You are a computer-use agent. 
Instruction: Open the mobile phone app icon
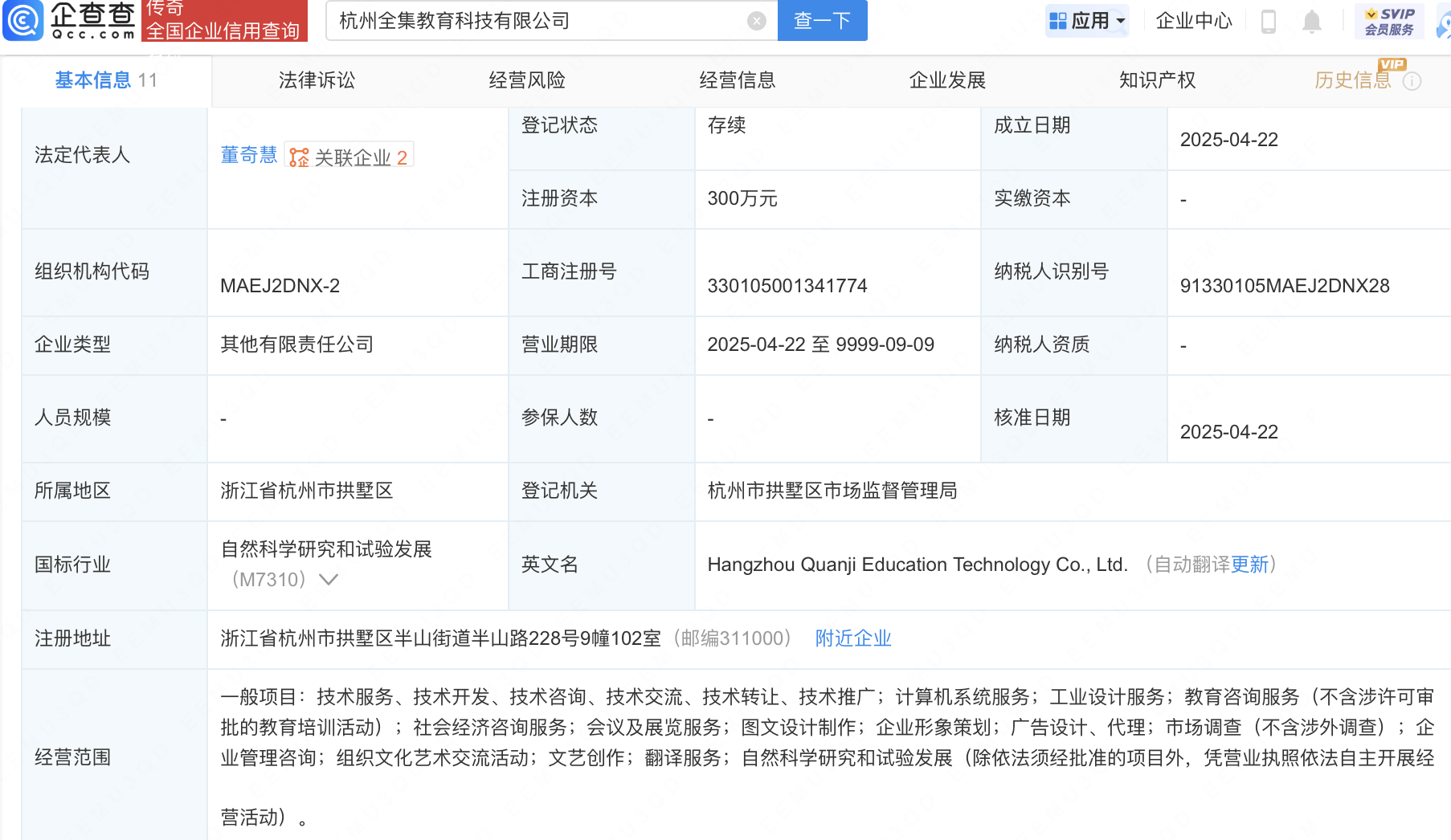point(1269,21)
